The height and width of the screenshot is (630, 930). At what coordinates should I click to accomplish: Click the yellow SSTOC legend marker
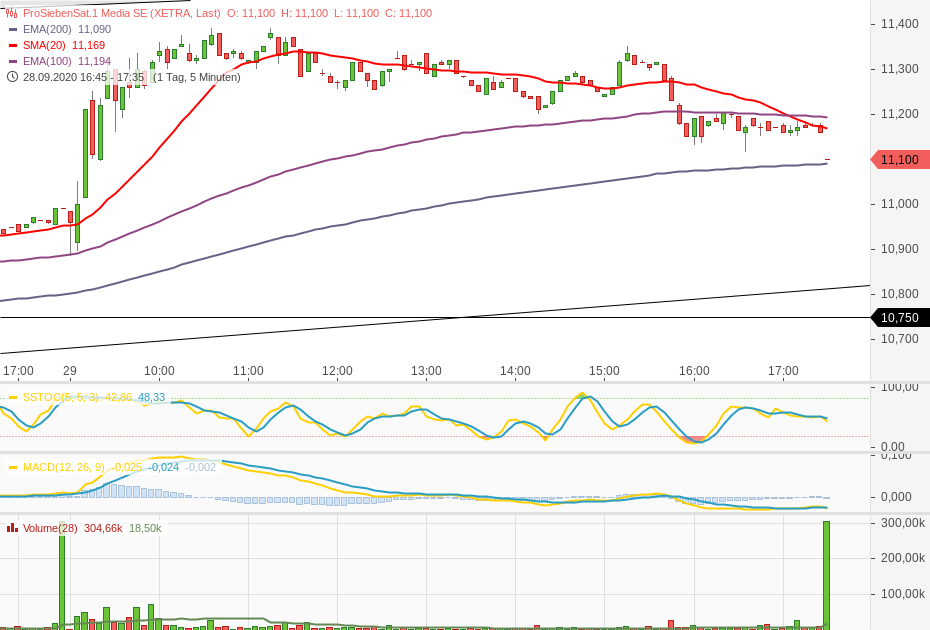(12, 397)
